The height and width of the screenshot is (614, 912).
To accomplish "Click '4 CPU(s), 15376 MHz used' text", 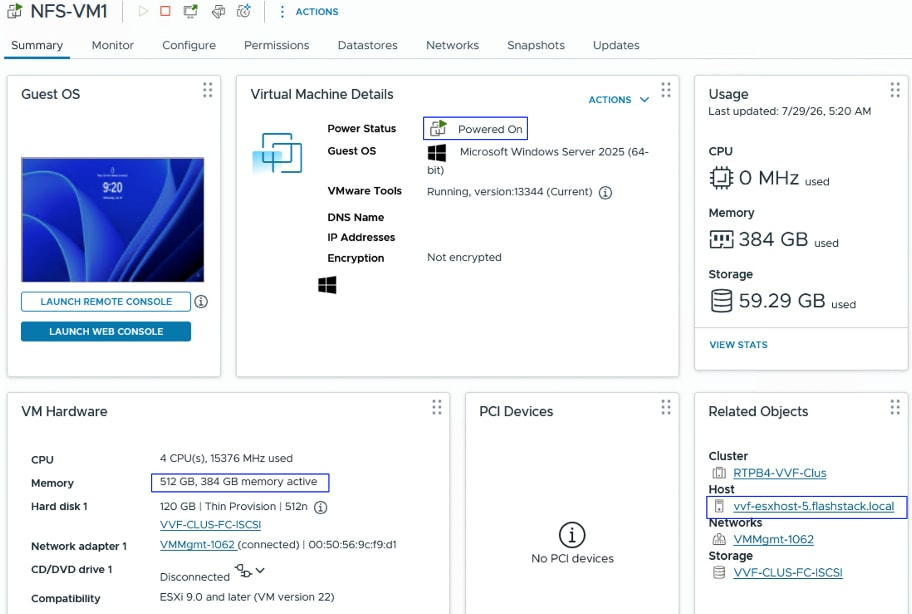I will pyautogui.click(x=226, y=459).
